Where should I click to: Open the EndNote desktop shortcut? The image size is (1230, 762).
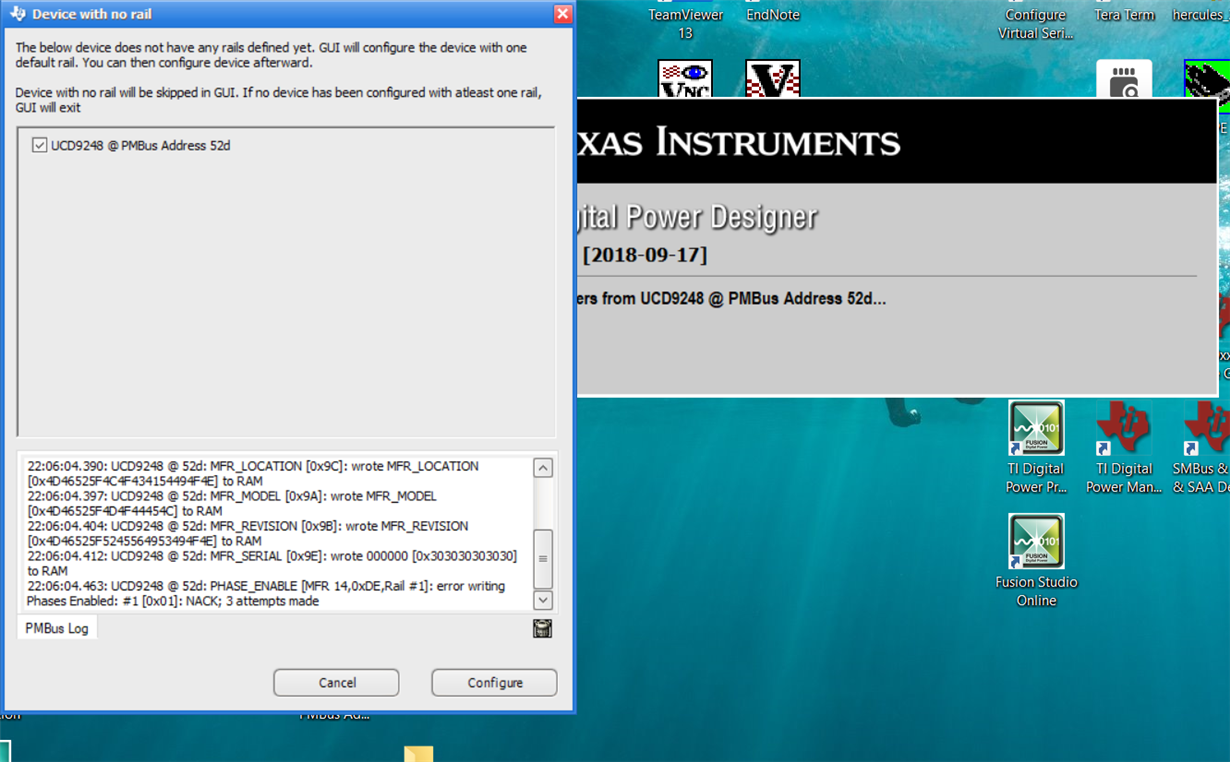coord(773,15)
